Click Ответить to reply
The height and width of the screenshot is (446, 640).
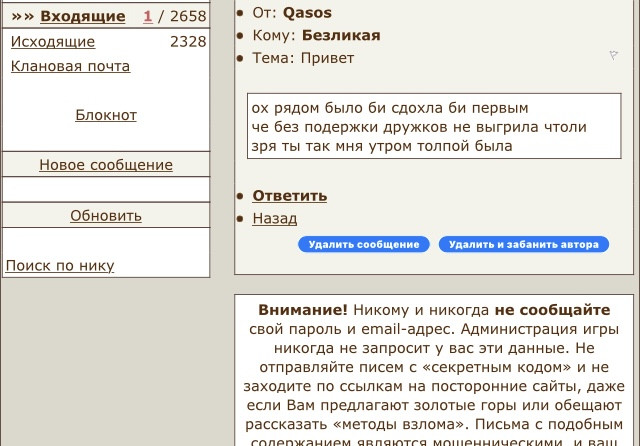click(289, 196)
